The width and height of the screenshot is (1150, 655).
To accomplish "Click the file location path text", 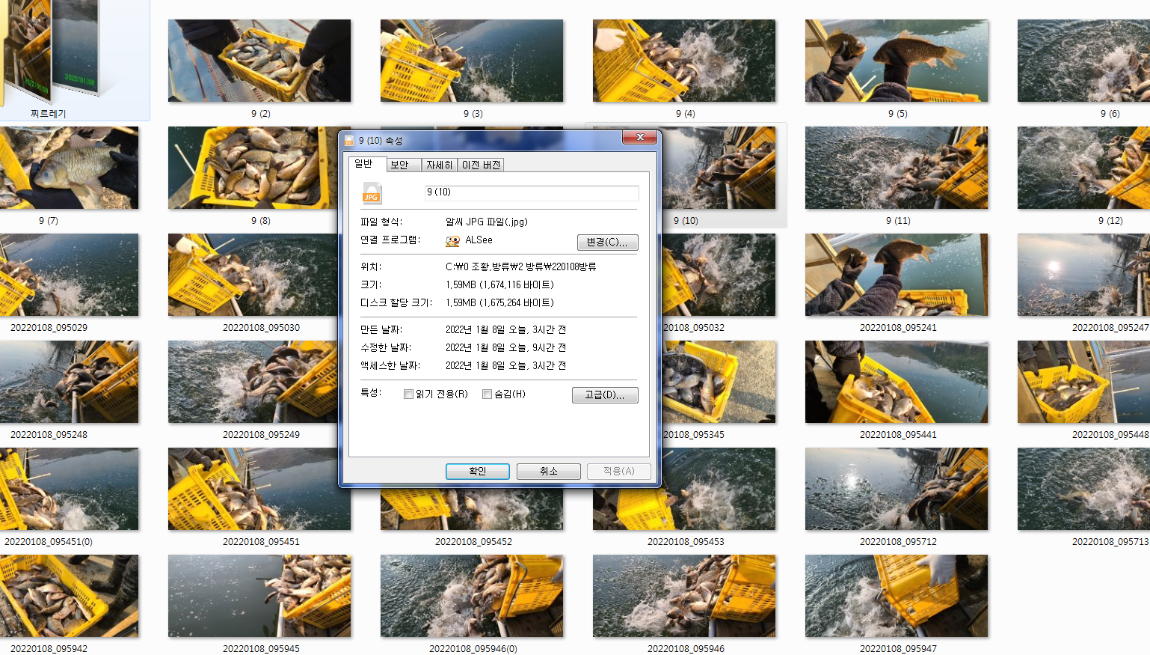I will 521,267.
